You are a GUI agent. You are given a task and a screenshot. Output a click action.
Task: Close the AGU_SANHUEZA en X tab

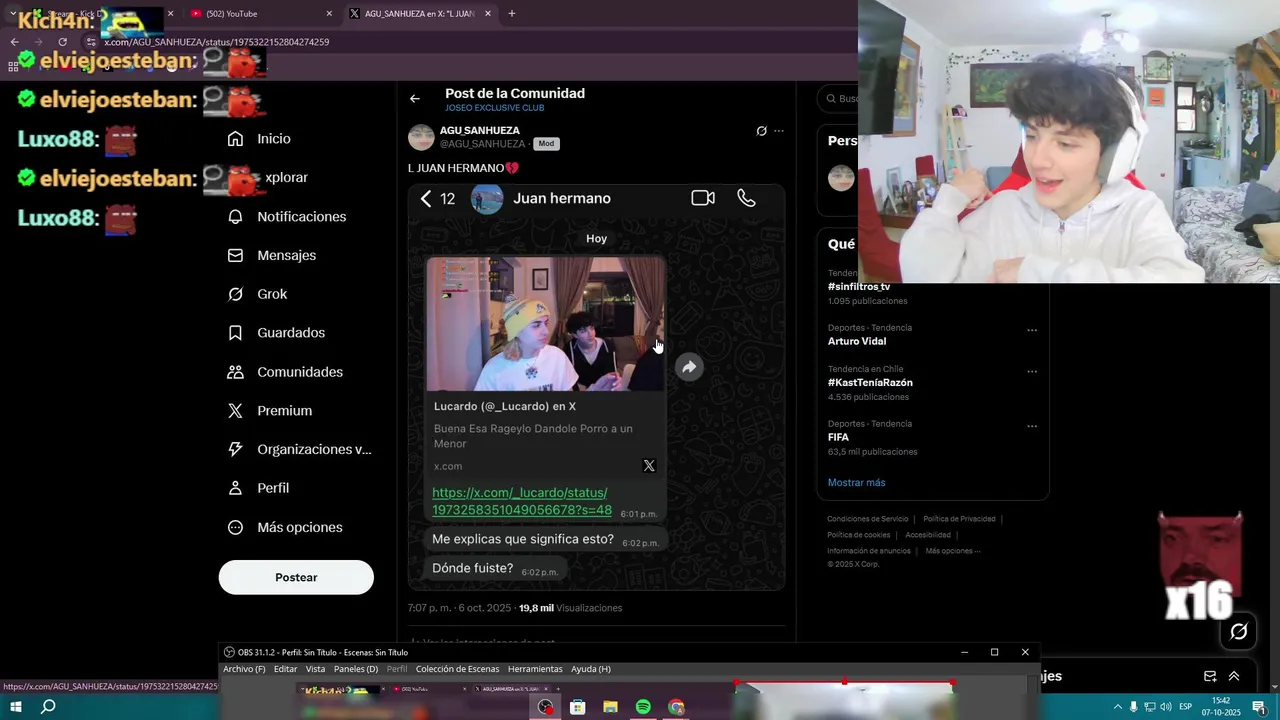[x=488, y=14]
